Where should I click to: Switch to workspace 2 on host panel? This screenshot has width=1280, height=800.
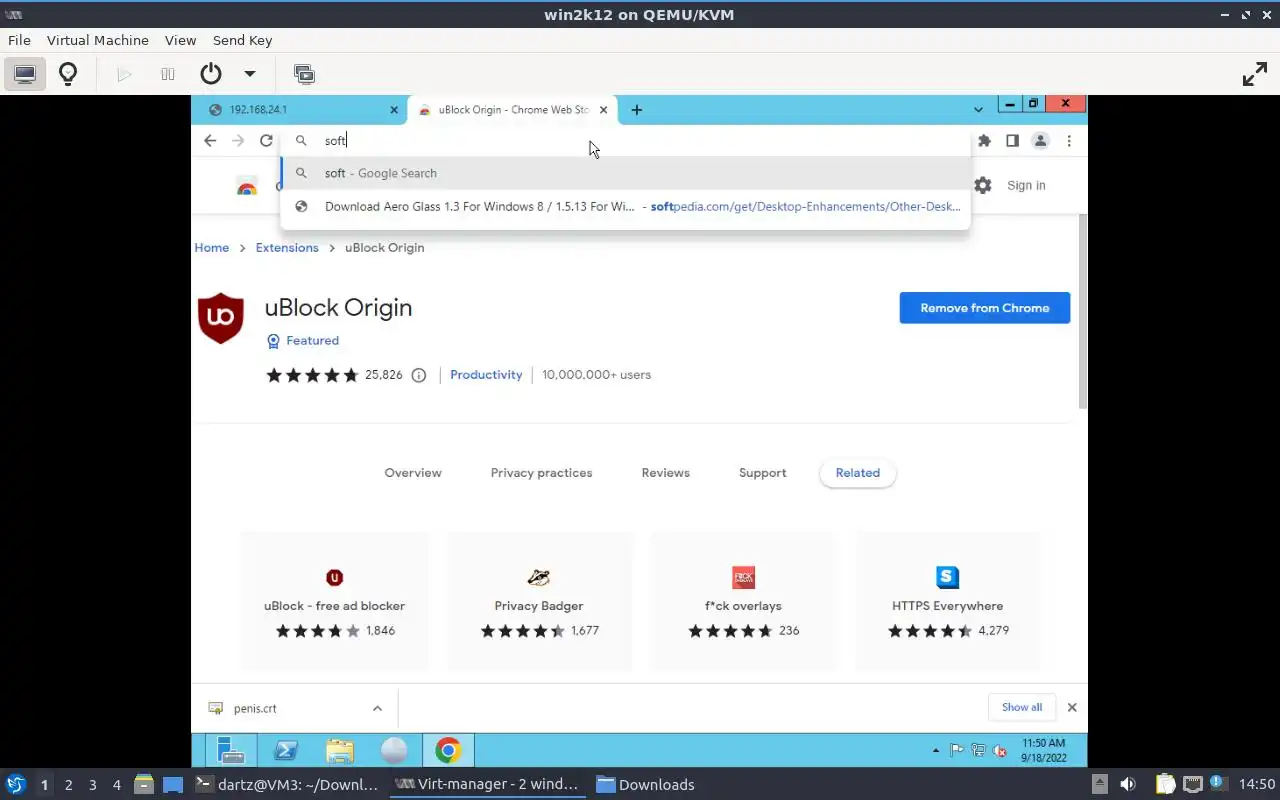tap(68, 785)
